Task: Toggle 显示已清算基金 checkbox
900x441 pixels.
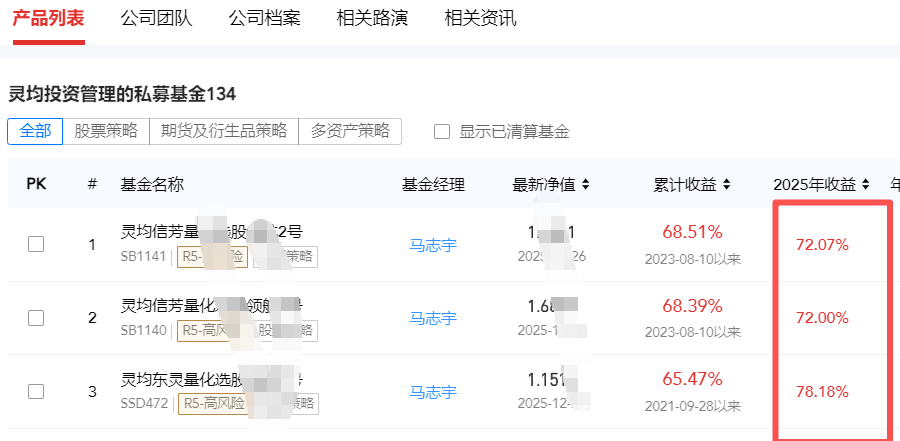Action: tap(442, 132)
